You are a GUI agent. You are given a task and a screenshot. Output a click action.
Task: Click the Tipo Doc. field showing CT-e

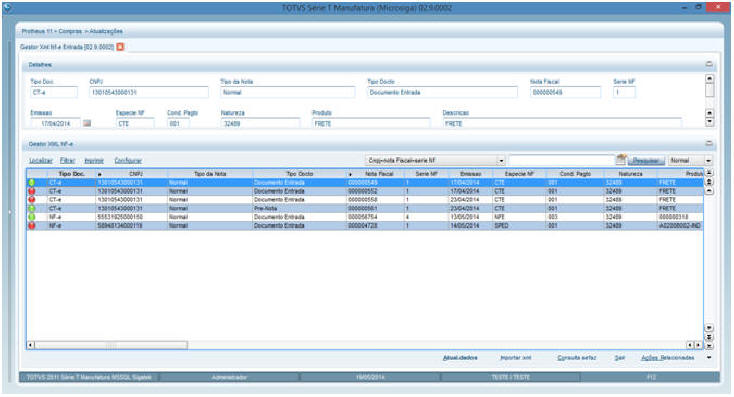coord(54,92)
